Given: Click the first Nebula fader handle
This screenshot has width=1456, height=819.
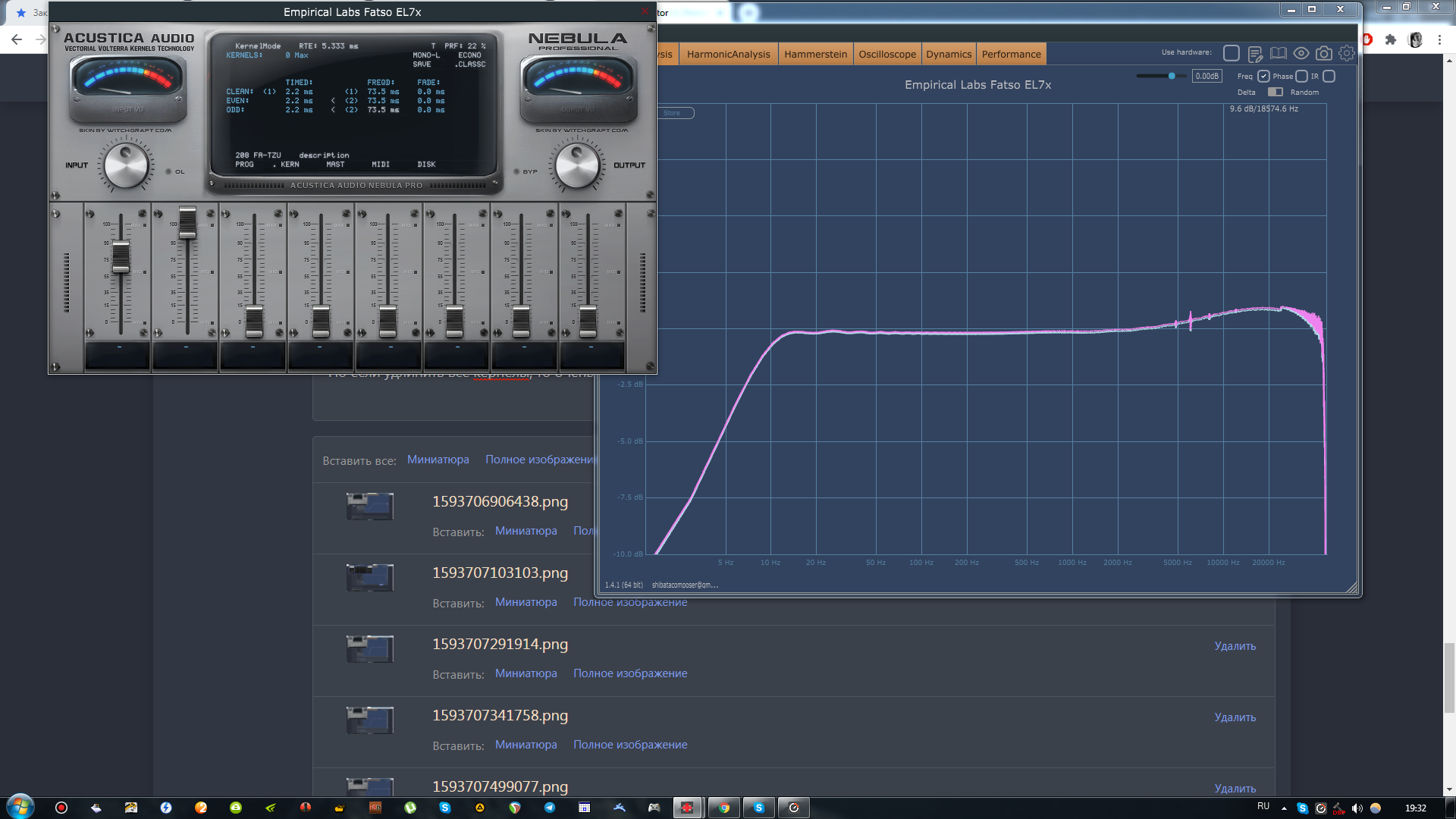Looking at the screenshot, I should 121,257.
